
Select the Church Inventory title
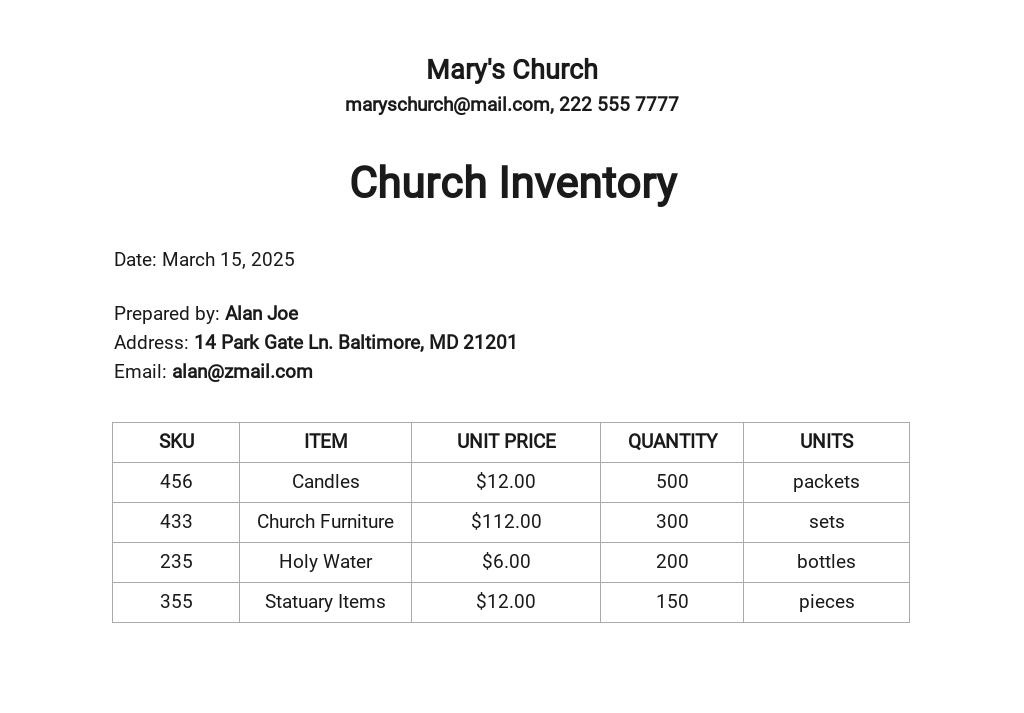click(513, 183)
